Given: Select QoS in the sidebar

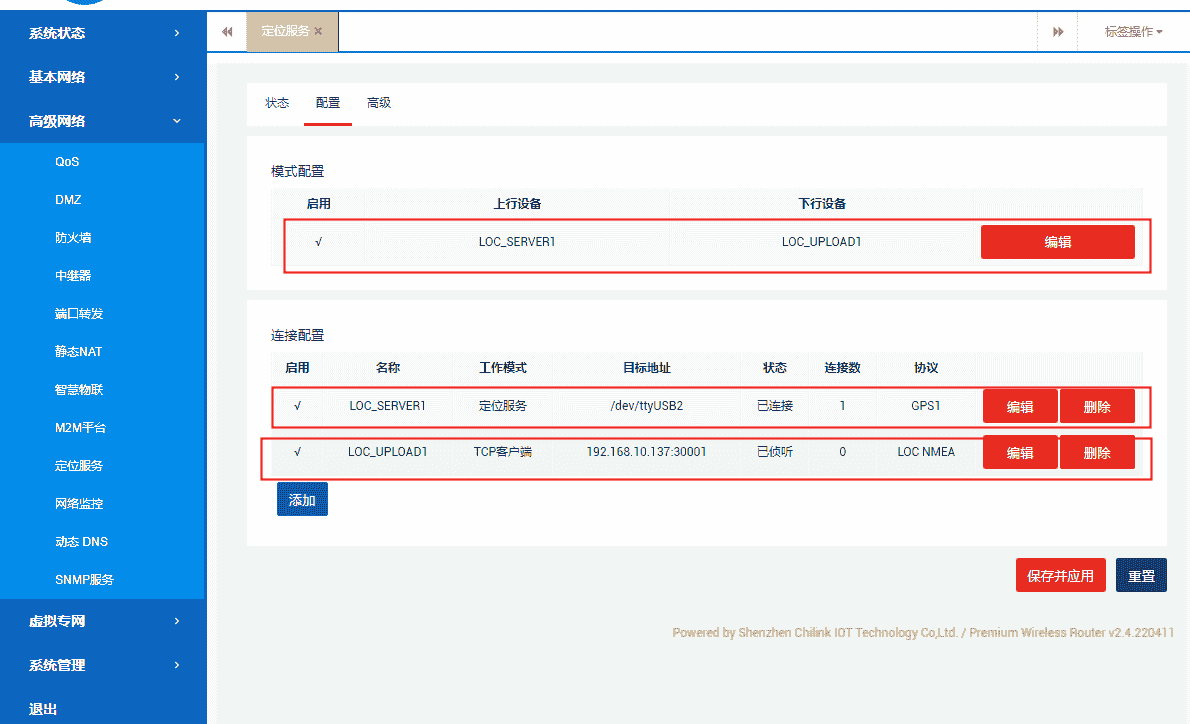Looking at the screenshot, I should coord(66,161).
